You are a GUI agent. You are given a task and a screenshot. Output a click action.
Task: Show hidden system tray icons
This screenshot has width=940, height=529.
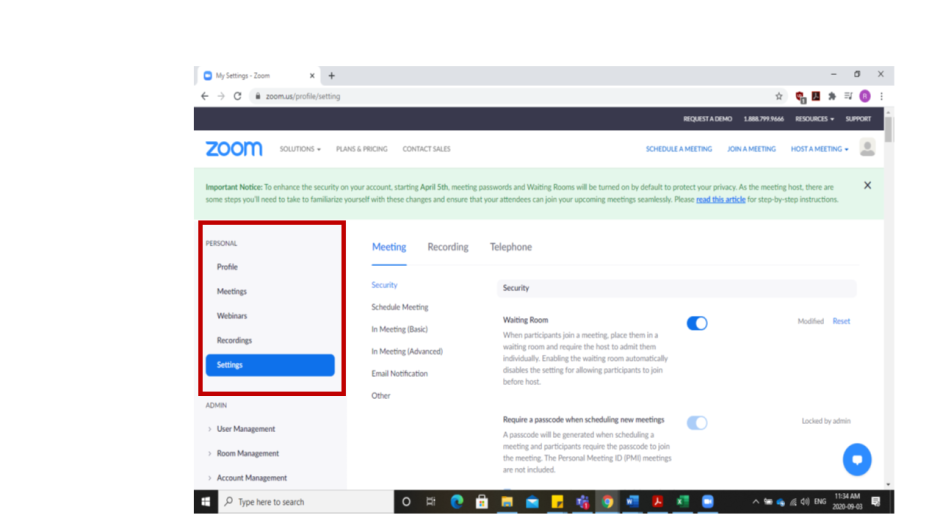point(755,501)
